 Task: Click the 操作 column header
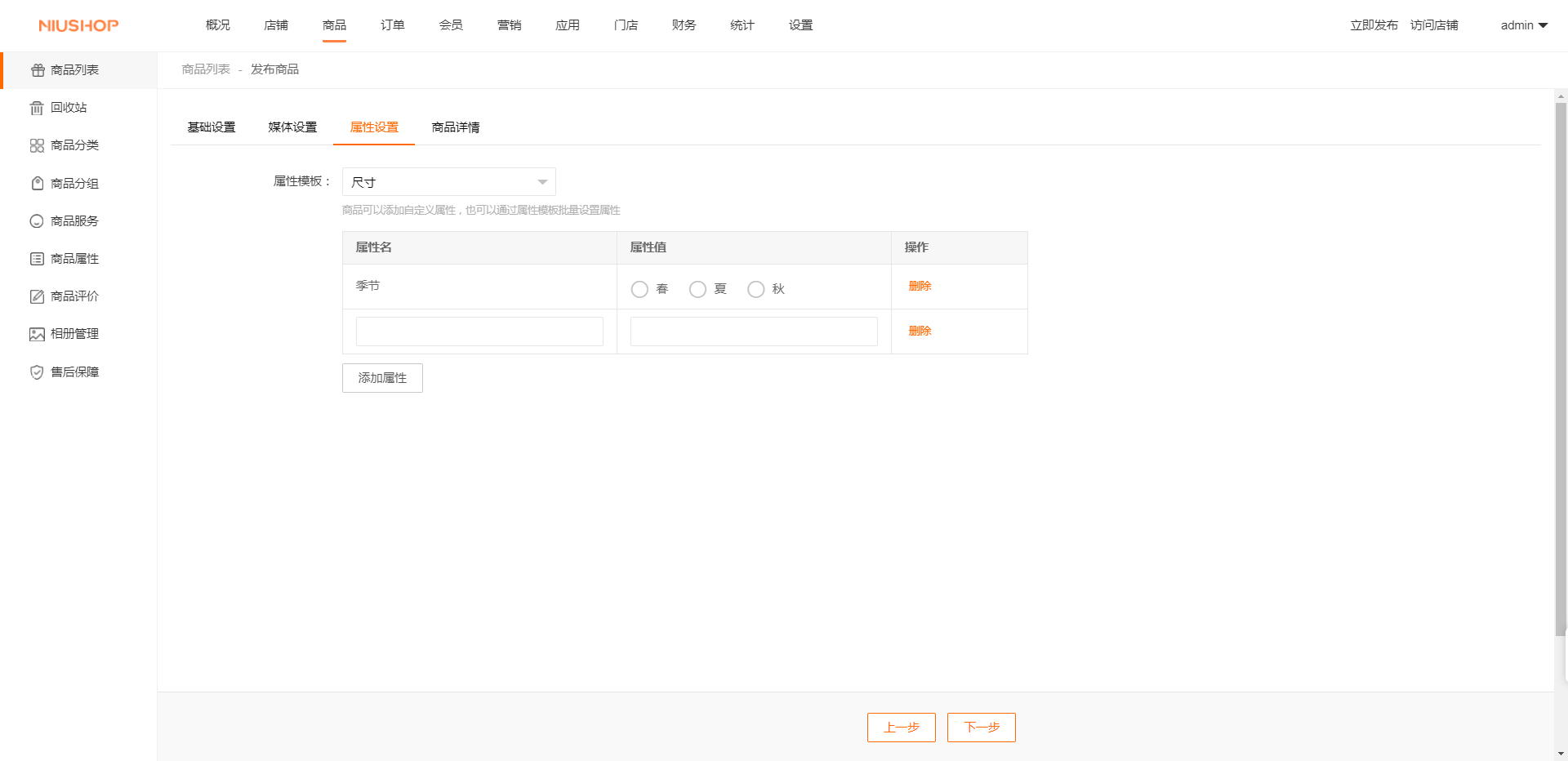[x=960, y=247]
